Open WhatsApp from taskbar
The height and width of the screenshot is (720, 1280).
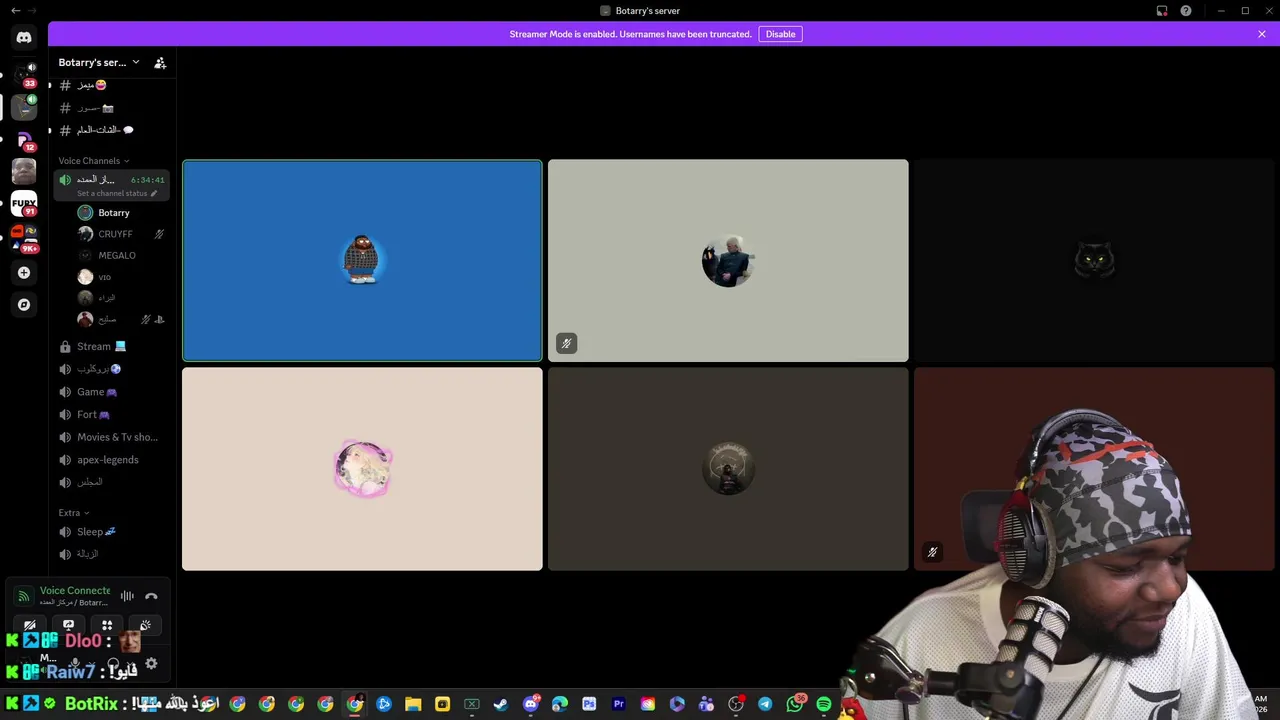coord(794,705)
